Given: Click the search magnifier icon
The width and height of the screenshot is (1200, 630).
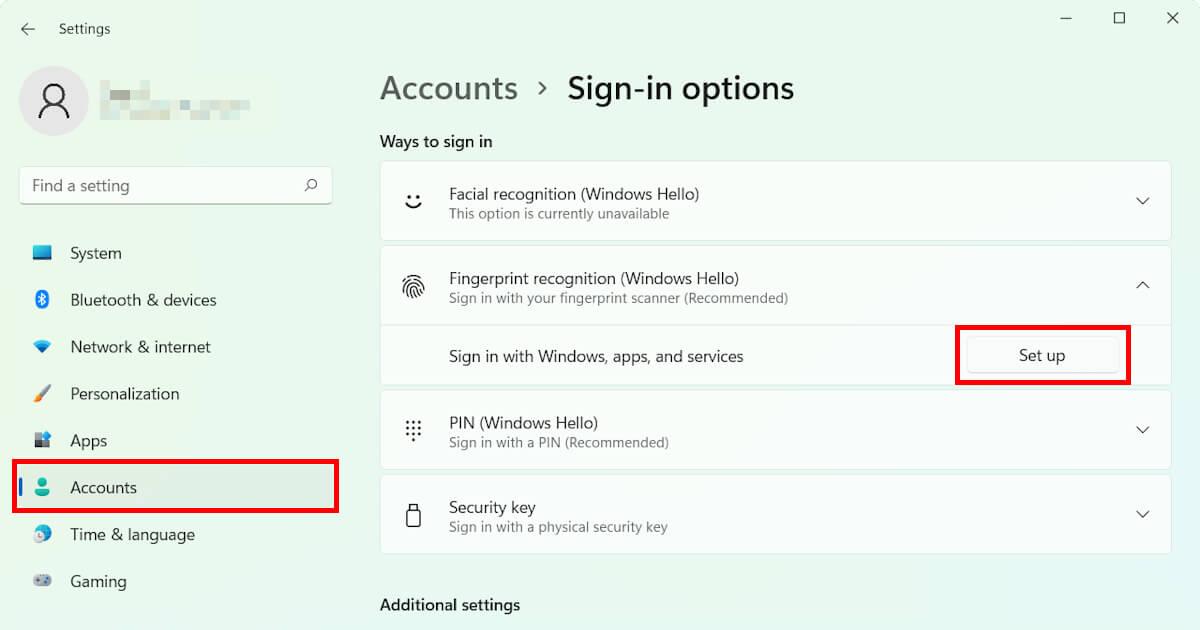Looking at the screenshot, I should pyautogui.click(x=311, y=185).
